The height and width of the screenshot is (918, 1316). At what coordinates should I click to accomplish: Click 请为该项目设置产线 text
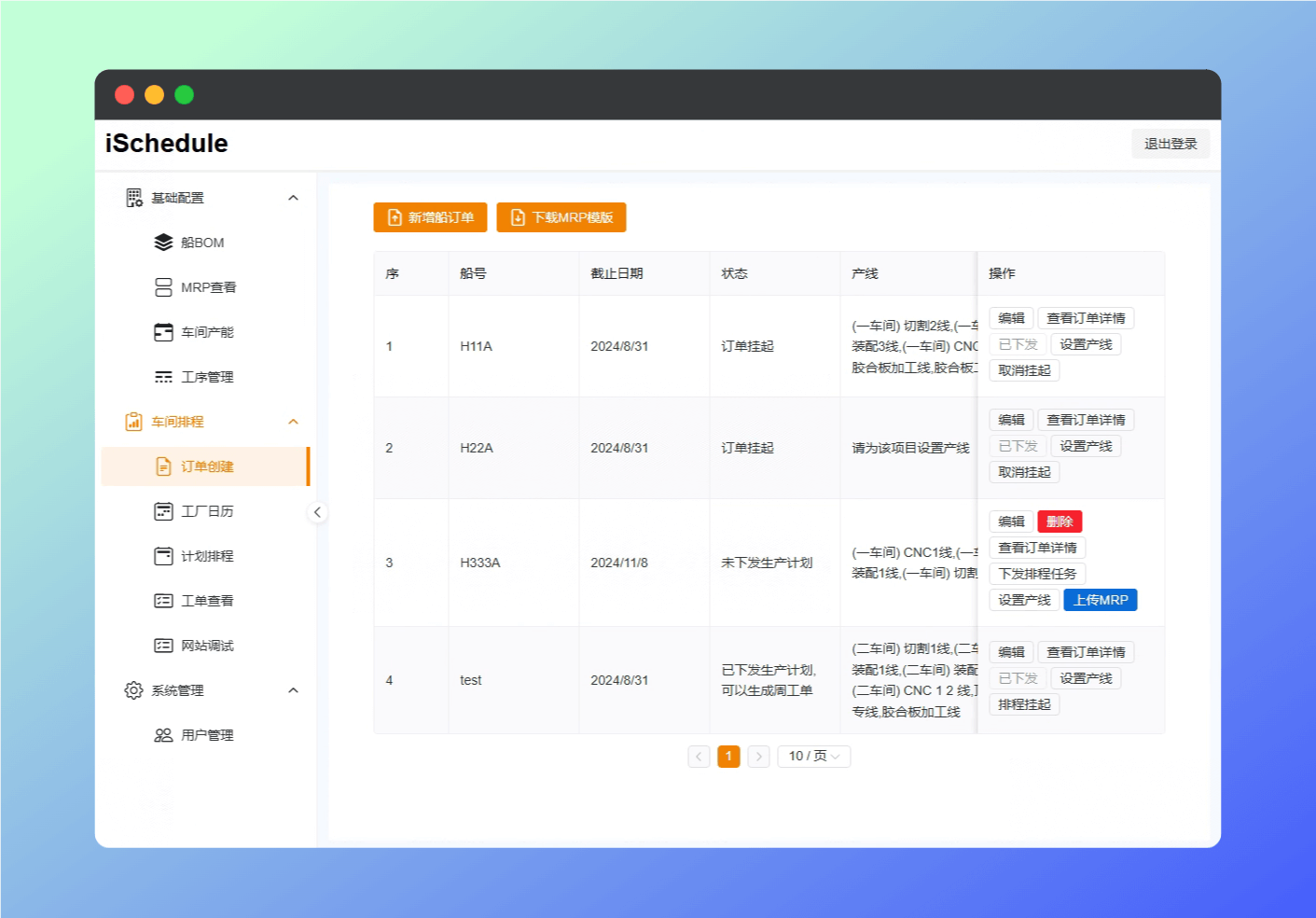click(x=910, y=448)
